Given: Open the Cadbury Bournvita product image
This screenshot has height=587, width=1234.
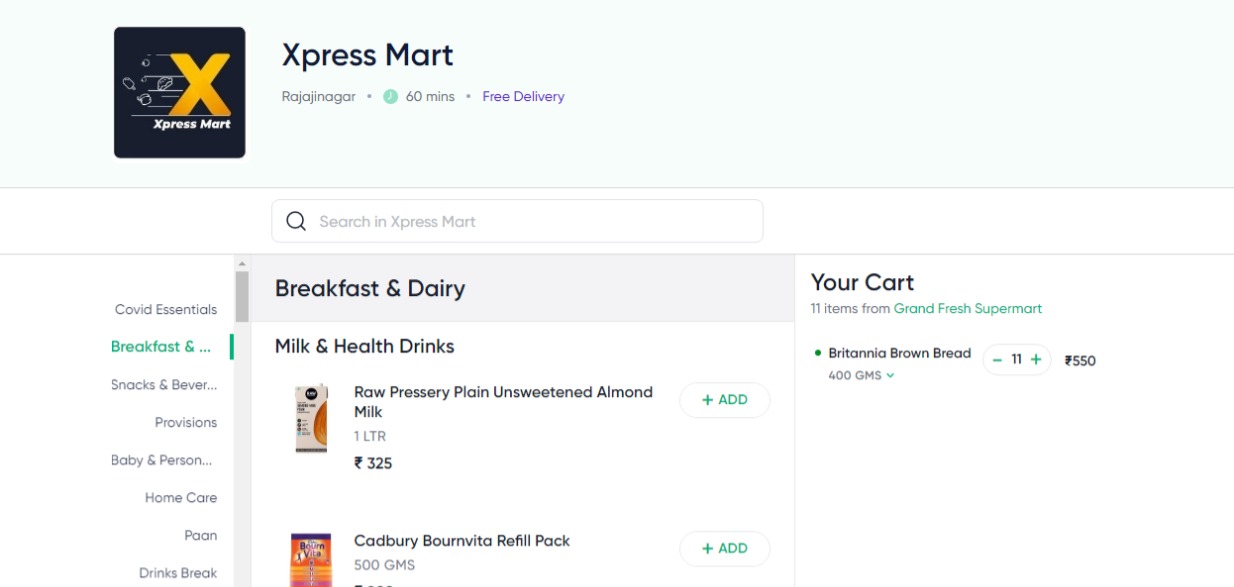Looking at the screenshot, I should [x=311, y=560].
